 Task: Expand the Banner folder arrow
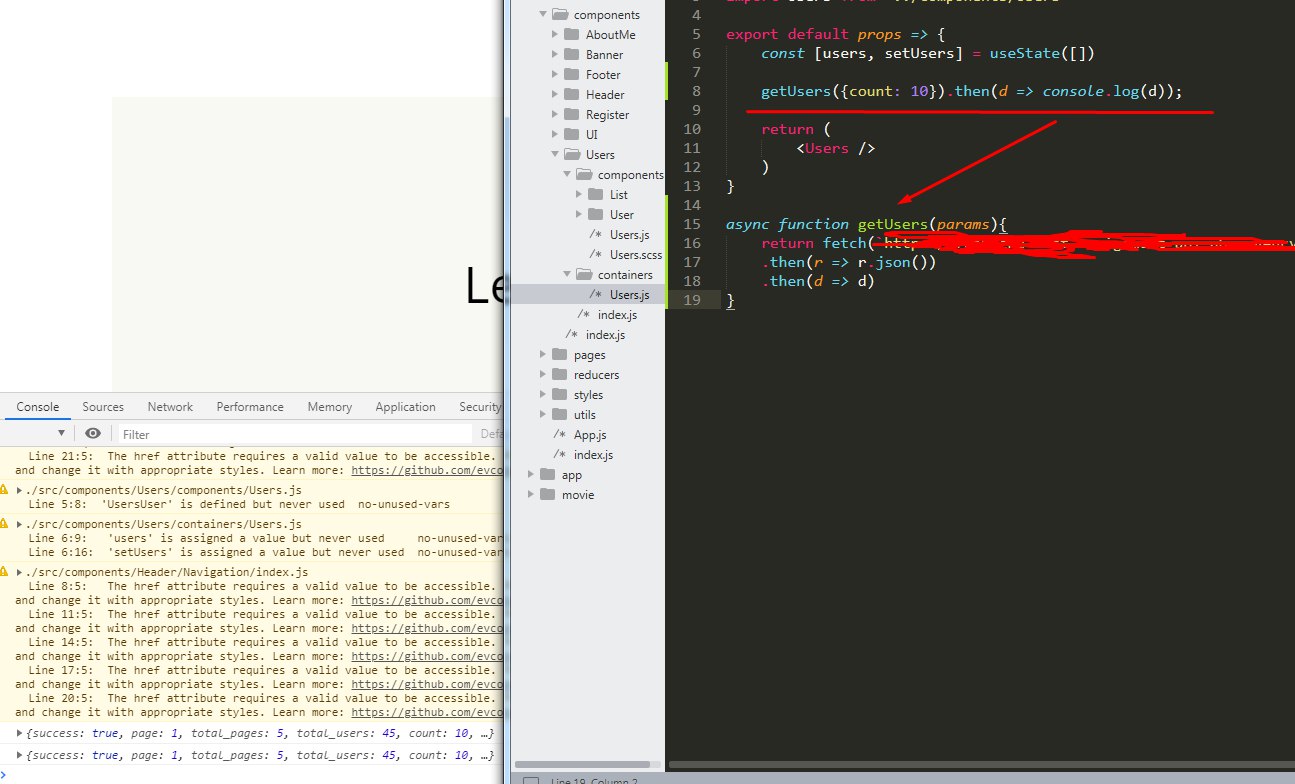pyautogui.click(x=555, y=54)
